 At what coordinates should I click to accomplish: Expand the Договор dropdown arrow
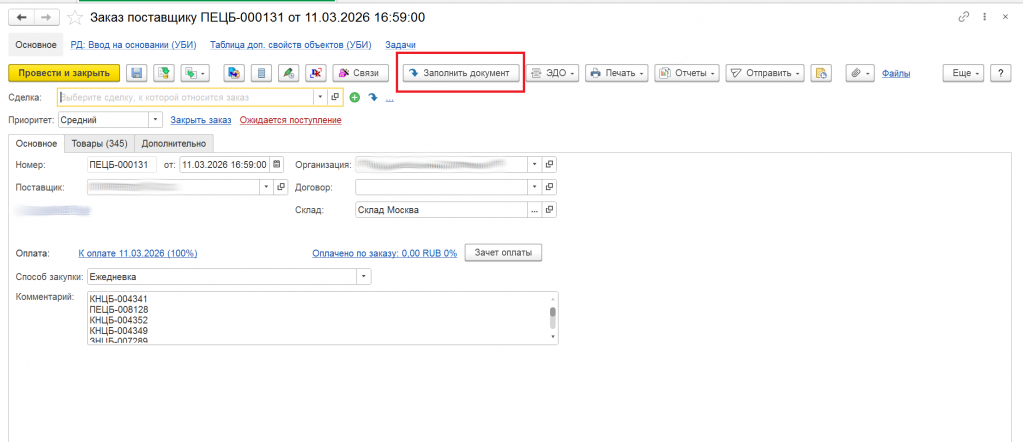[534, 187]
